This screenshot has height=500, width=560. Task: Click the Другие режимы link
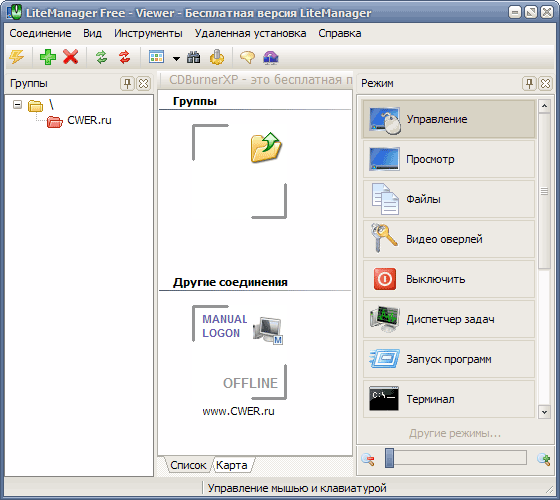pyautogui.click(x=455, y=434)
